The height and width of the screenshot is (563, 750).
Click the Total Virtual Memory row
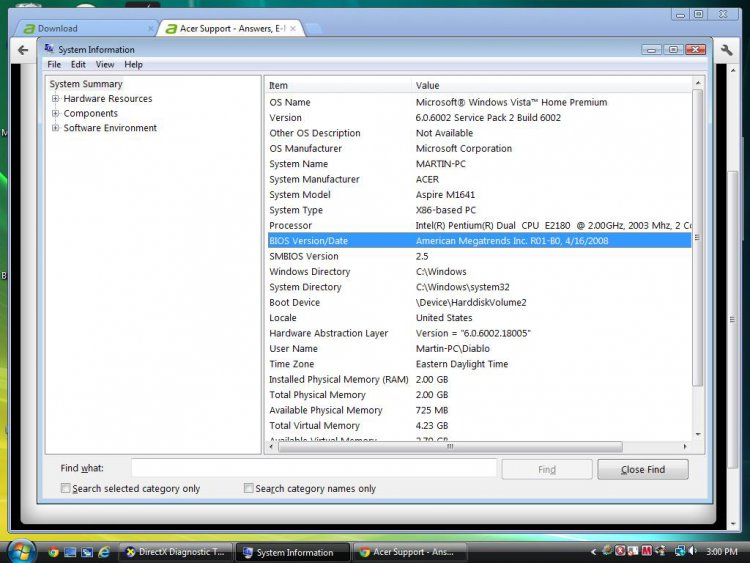coord(479,425)
